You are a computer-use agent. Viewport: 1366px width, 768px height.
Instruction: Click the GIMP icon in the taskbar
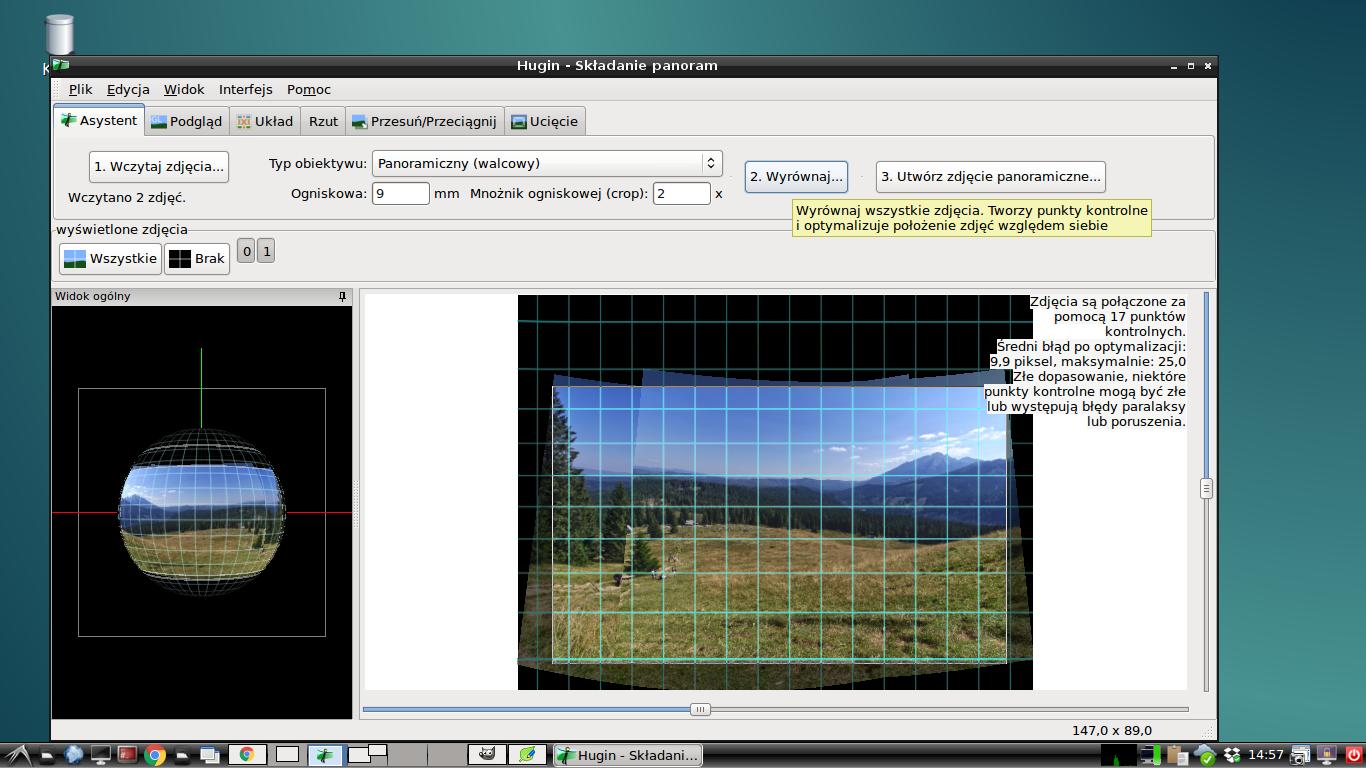(487, 755)
